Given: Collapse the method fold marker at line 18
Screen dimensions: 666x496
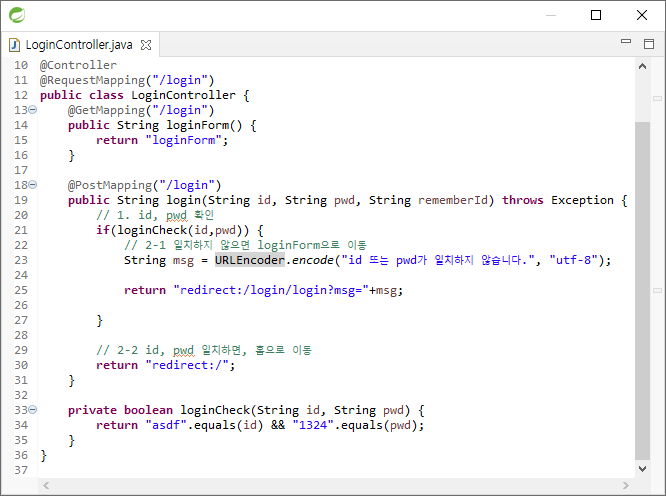Looking at the screenshot, I should click(33, 185).
